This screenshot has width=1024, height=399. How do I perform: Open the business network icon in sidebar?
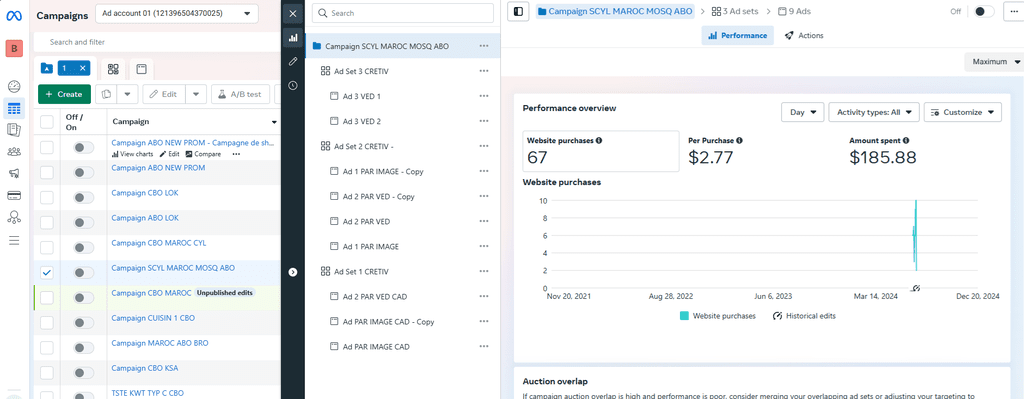(x=14, y=217)
